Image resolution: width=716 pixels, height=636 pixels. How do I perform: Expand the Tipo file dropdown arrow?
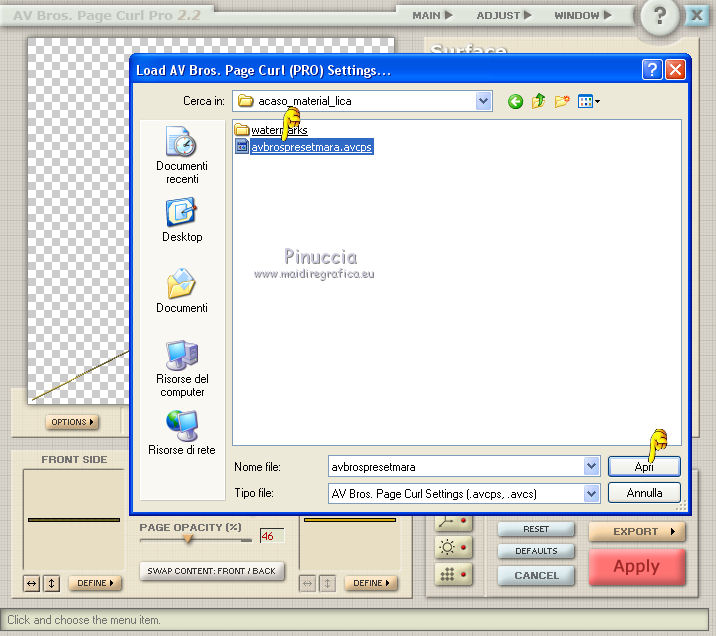click(x=591, y=493)
